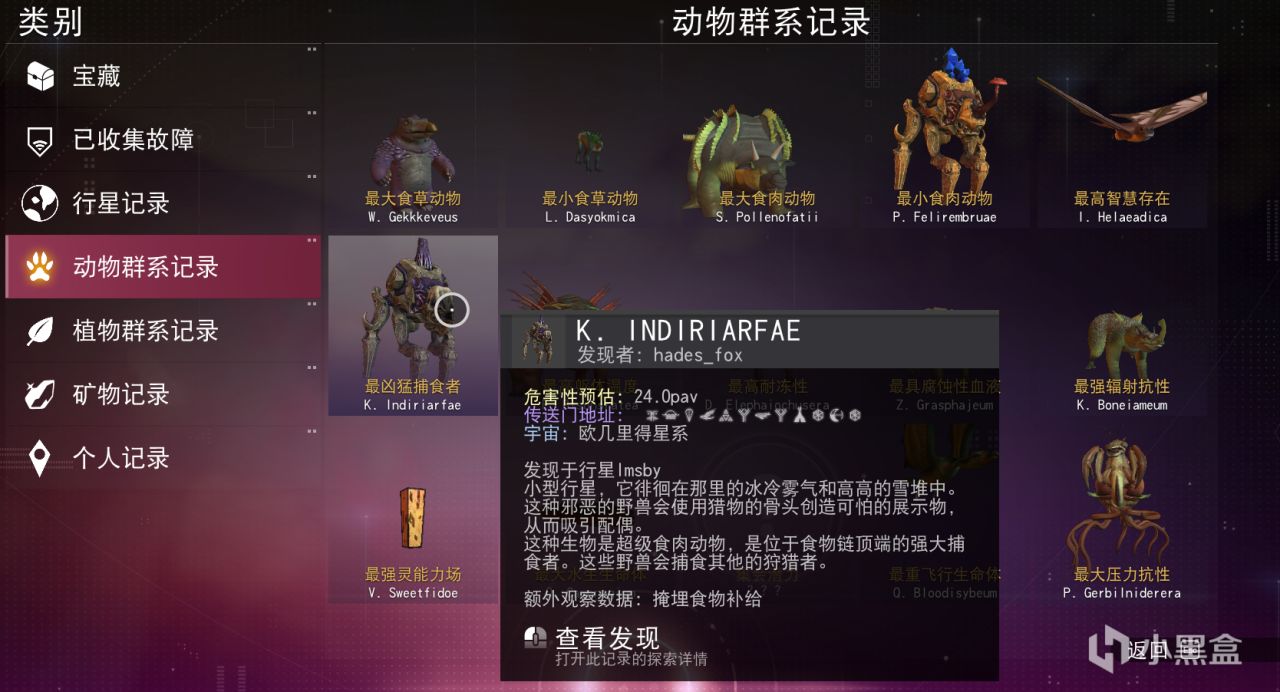Click the signal shield icon beside 已收集故障
Viewport: 1280px width, 692px height.
tap(40, 140)
